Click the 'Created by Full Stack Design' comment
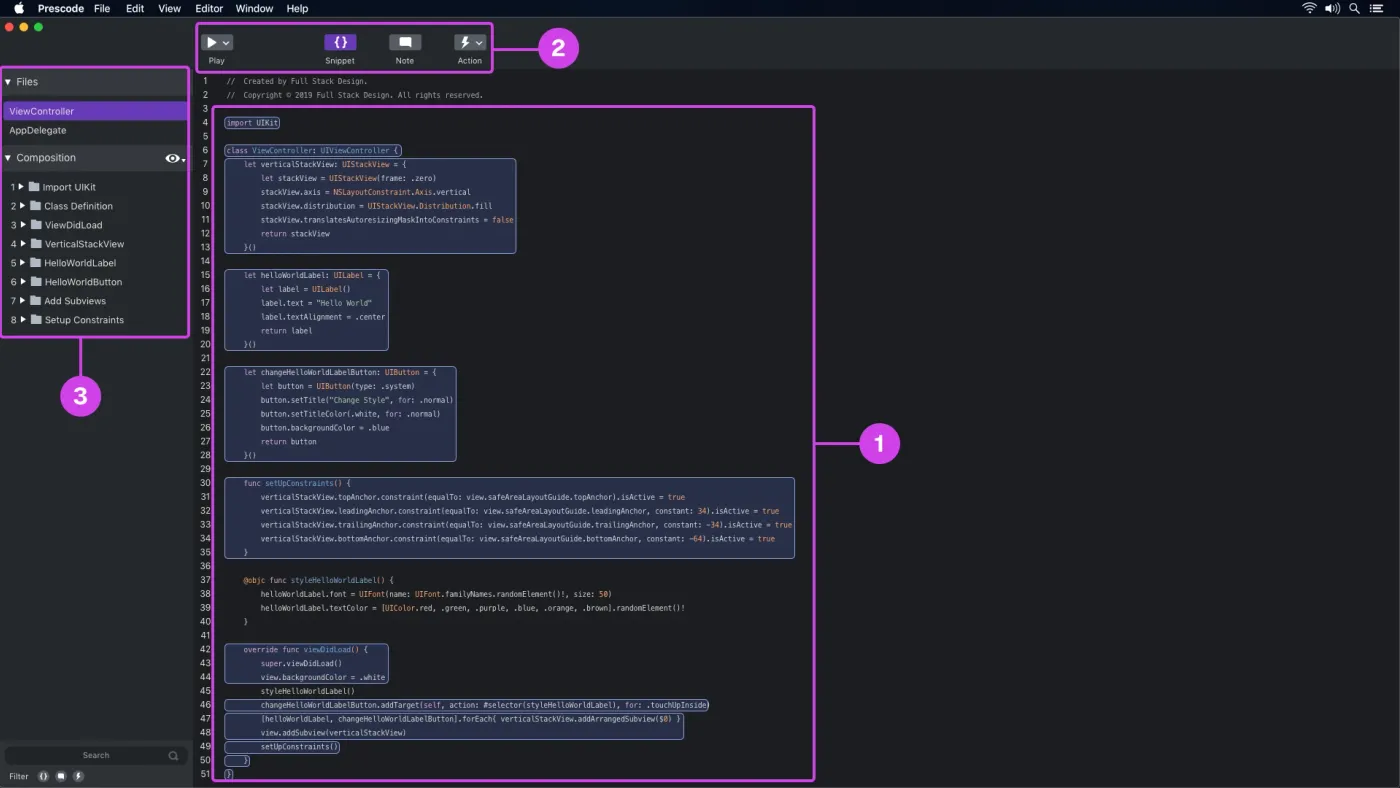This screenshot has width=1400, height=788. 297,82
